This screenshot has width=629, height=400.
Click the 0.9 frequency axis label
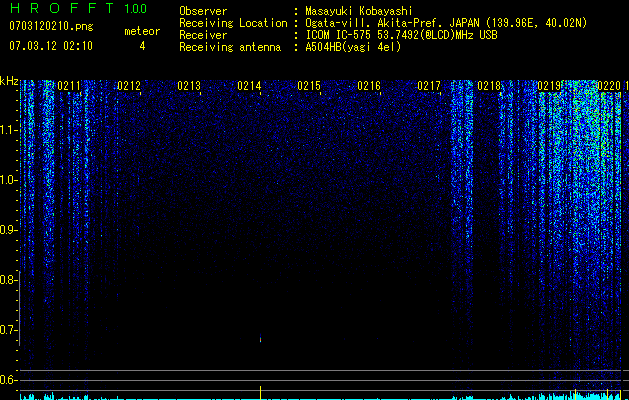pos(8,230)
